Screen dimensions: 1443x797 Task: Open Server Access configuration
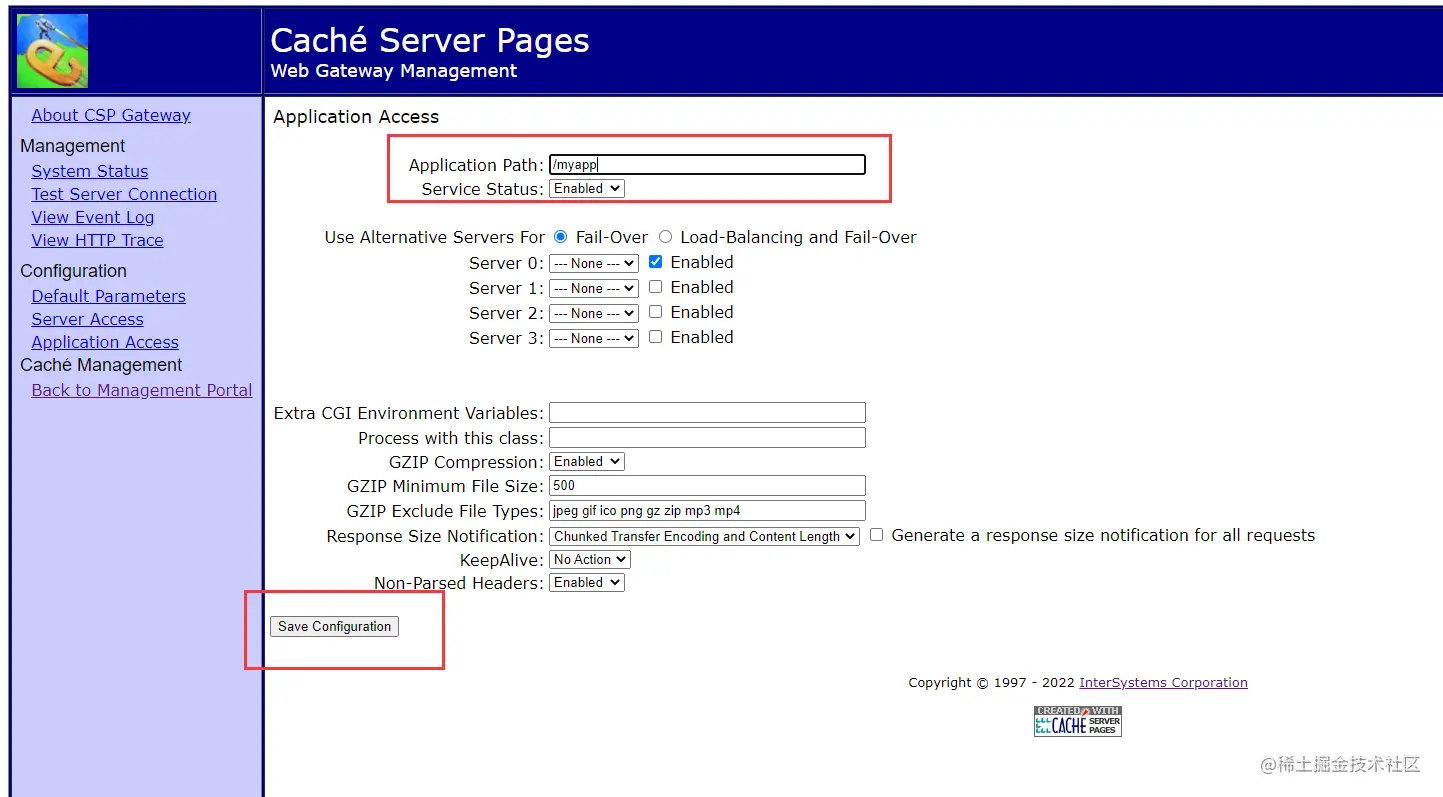(x=87, y=319)
